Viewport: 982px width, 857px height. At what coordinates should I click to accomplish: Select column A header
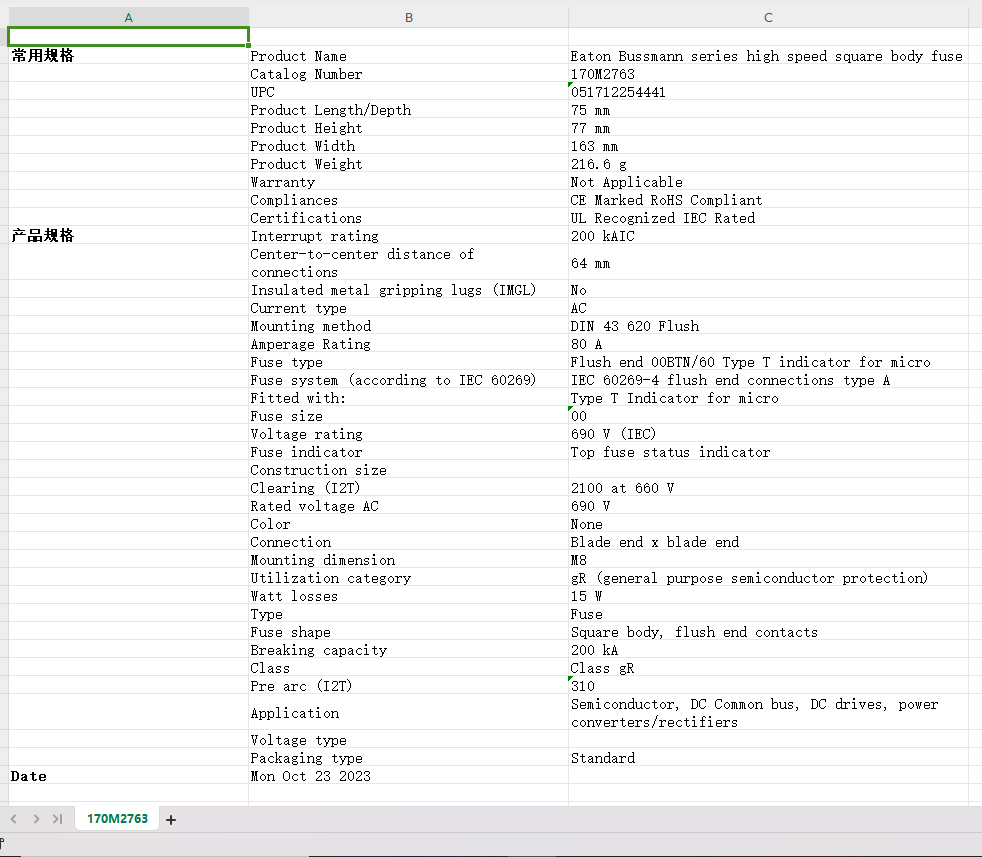coord(128,18)
